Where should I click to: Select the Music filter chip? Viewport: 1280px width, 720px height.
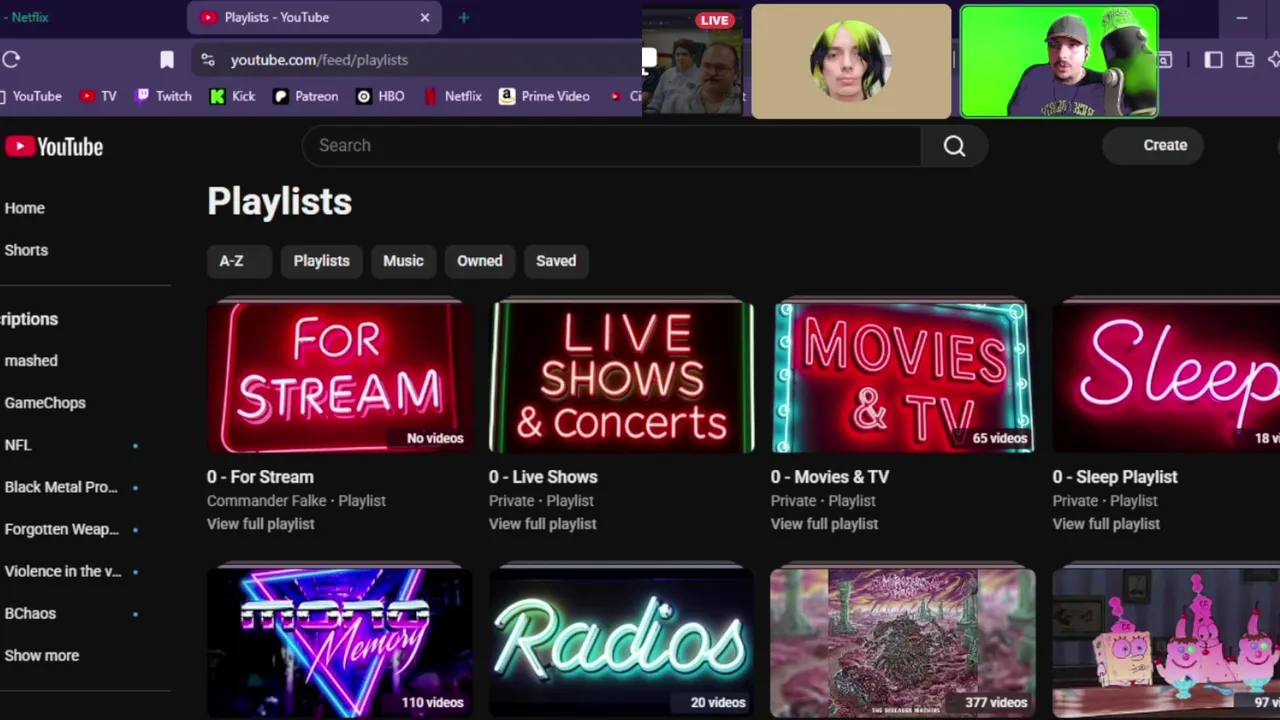tap(403, 261)
